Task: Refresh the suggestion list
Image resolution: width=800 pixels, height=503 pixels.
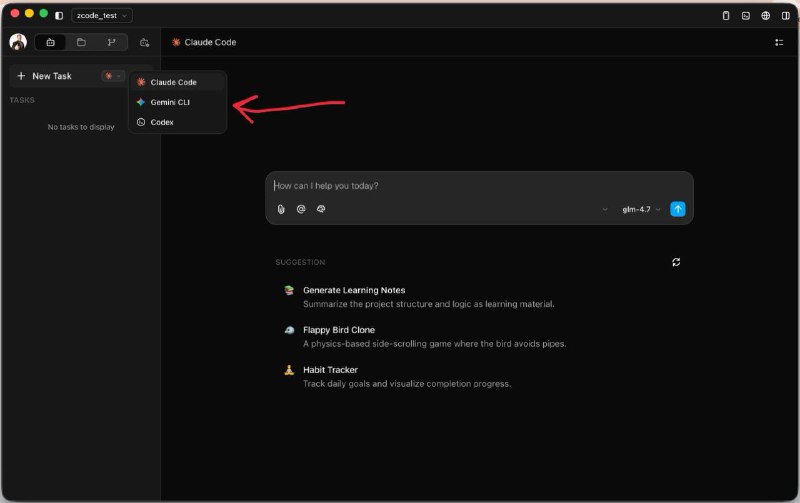Action: point(676,262)
